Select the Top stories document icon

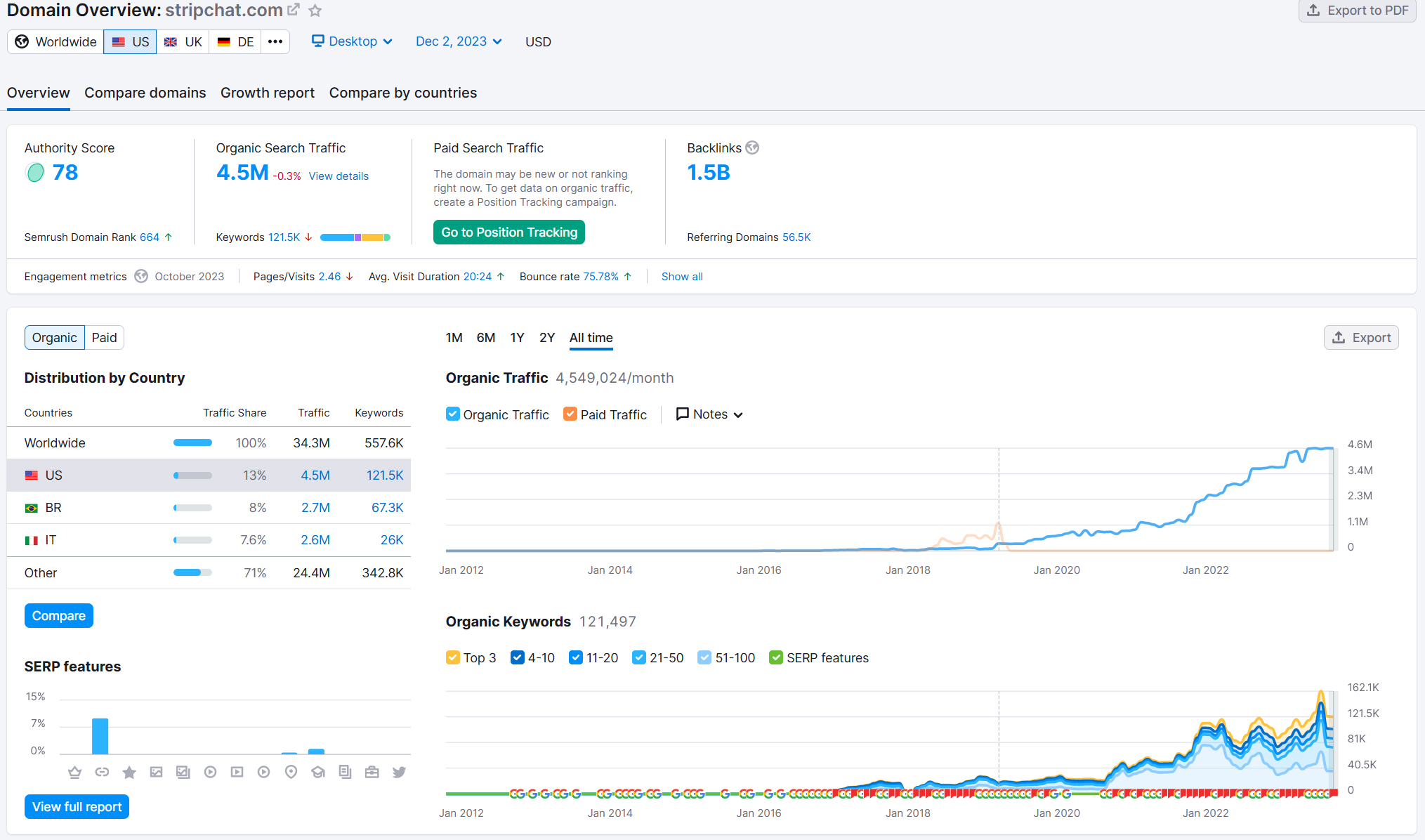[345, 773]
